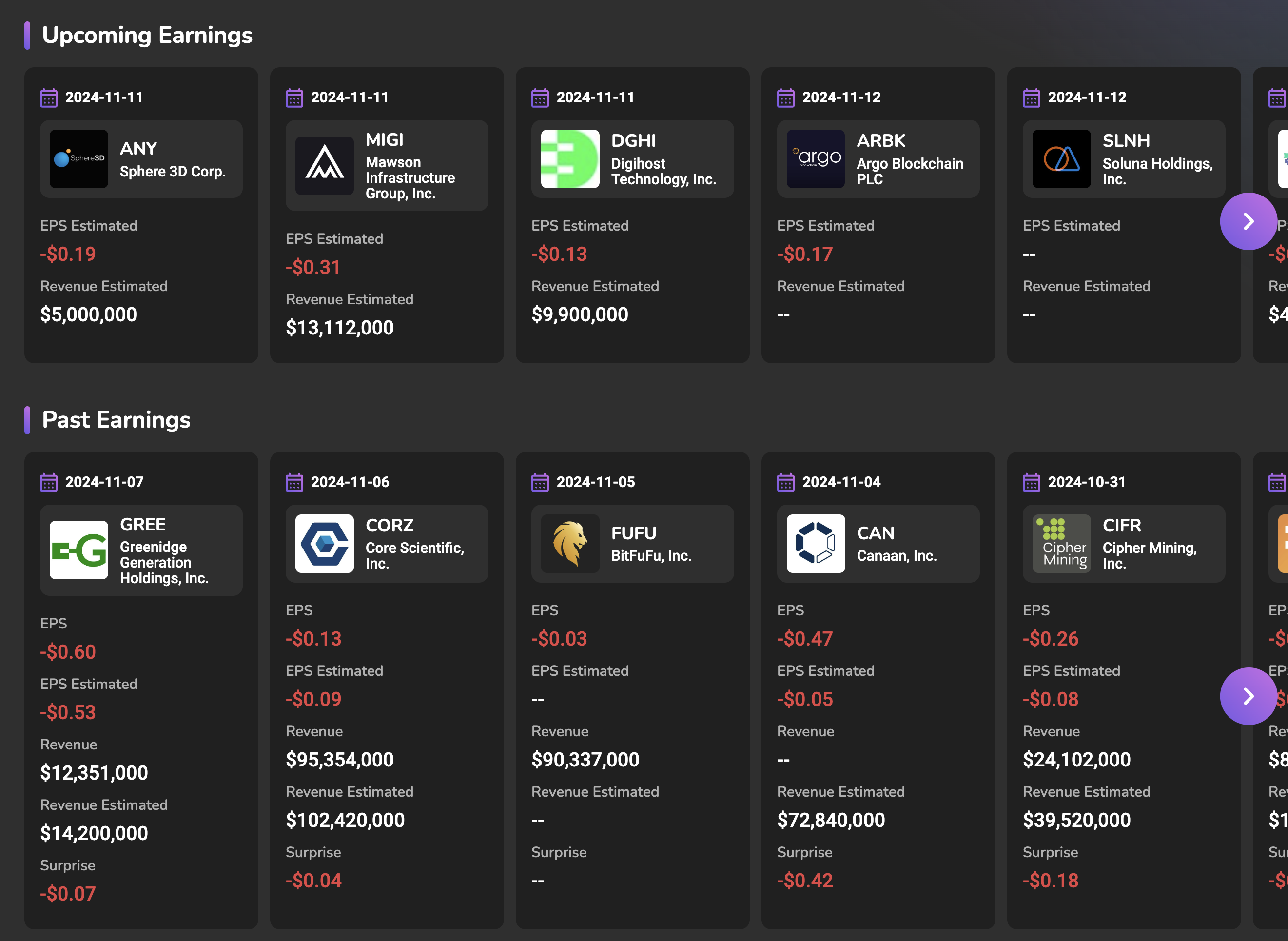Image resolution: width=1288 pixels, height=941 pixels.
Task: Click calendar icon on ARBK card
Action: tap(786, 98)
